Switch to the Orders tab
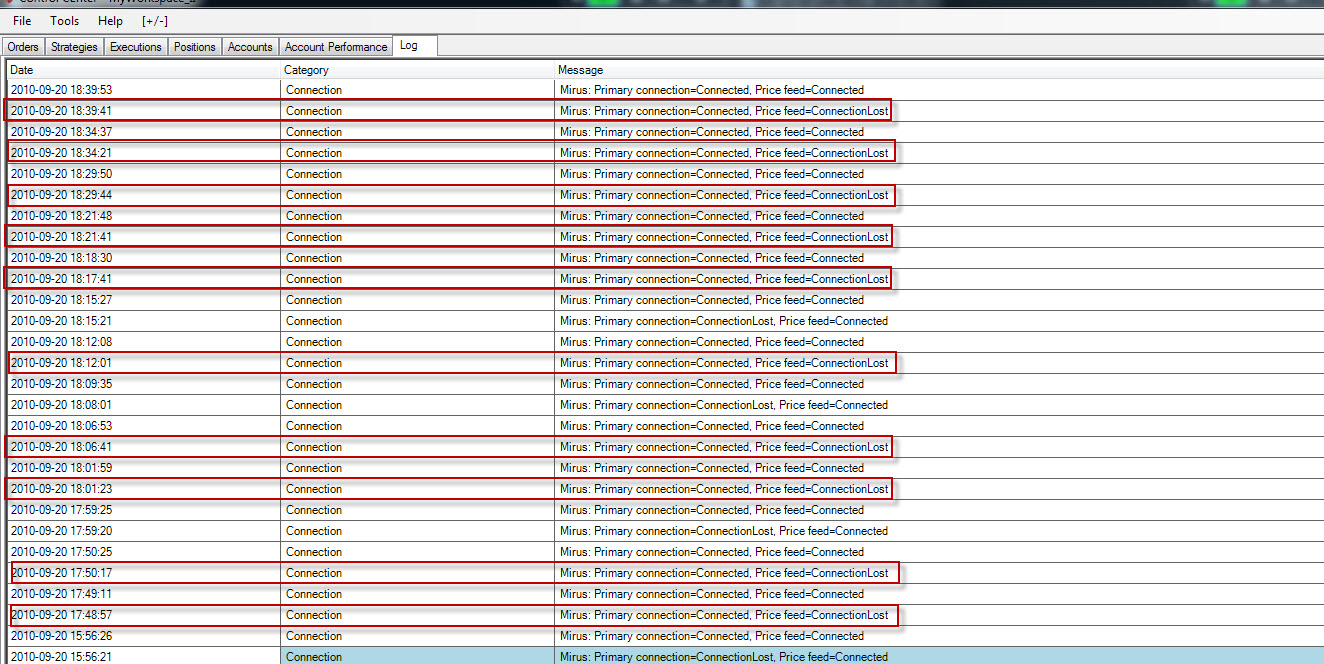Screen dimensions: 1324x664 23,47
